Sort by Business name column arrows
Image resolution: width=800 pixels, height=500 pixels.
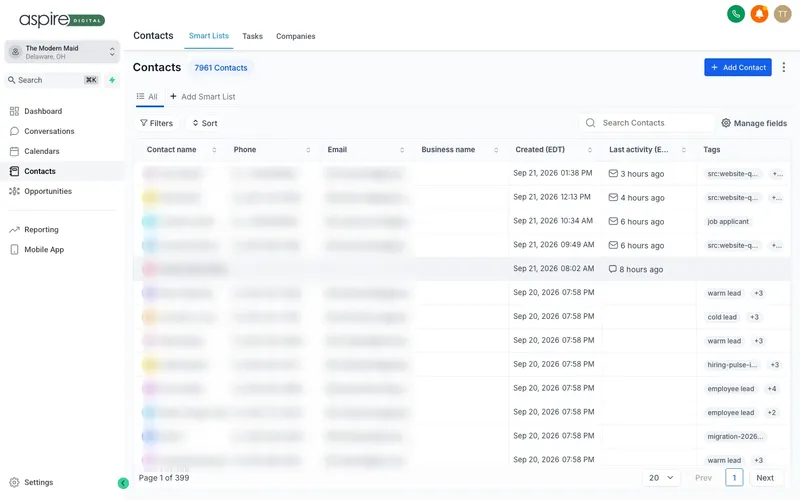click(496, 149)
